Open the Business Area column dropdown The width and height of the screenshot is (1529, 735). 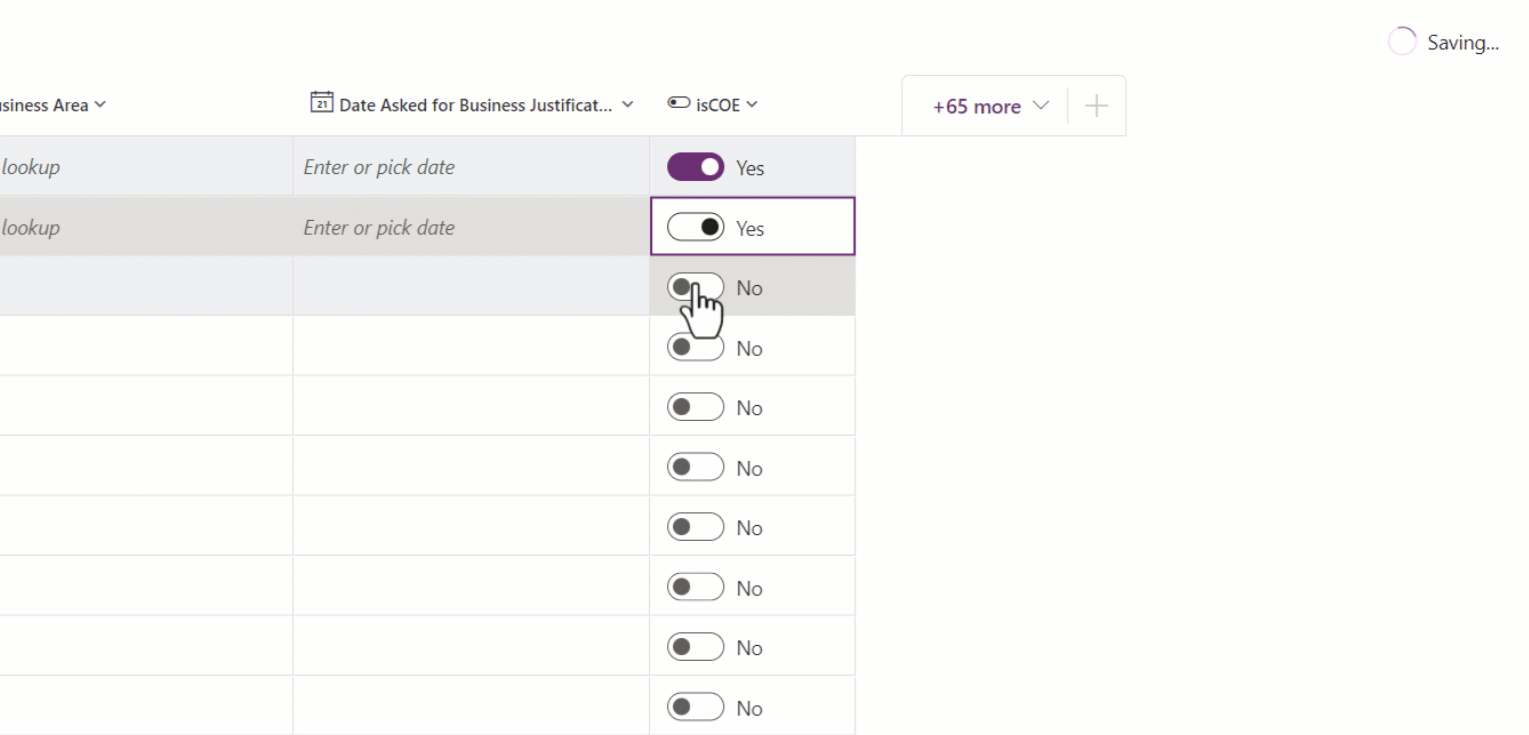pyautogui.click(x=99, y=103)
